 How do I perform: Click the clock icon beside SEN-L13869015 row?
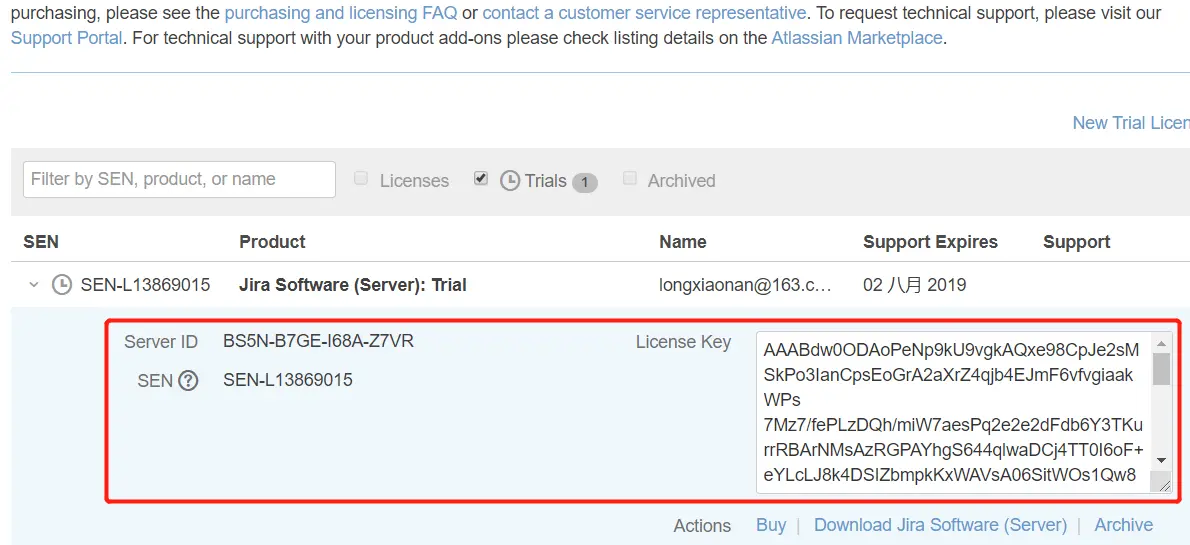pyautogui.click(x=61, y=285)
